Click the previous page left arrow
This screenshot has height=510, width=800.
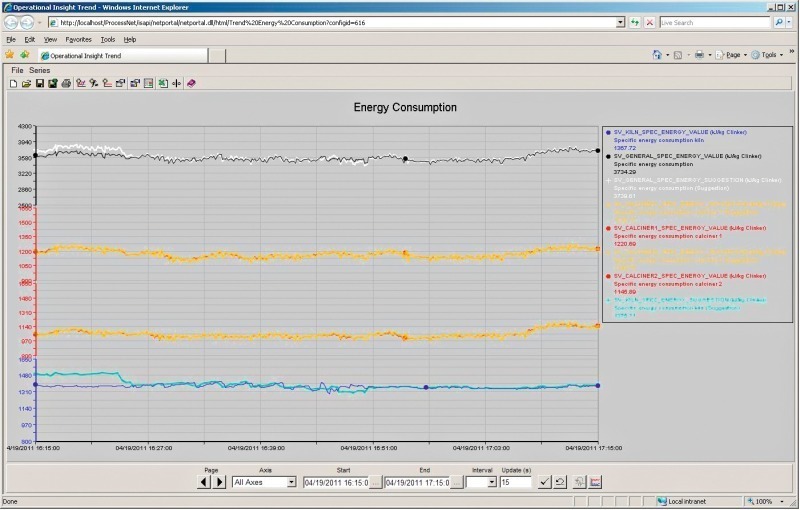click(x=204, y=482)
